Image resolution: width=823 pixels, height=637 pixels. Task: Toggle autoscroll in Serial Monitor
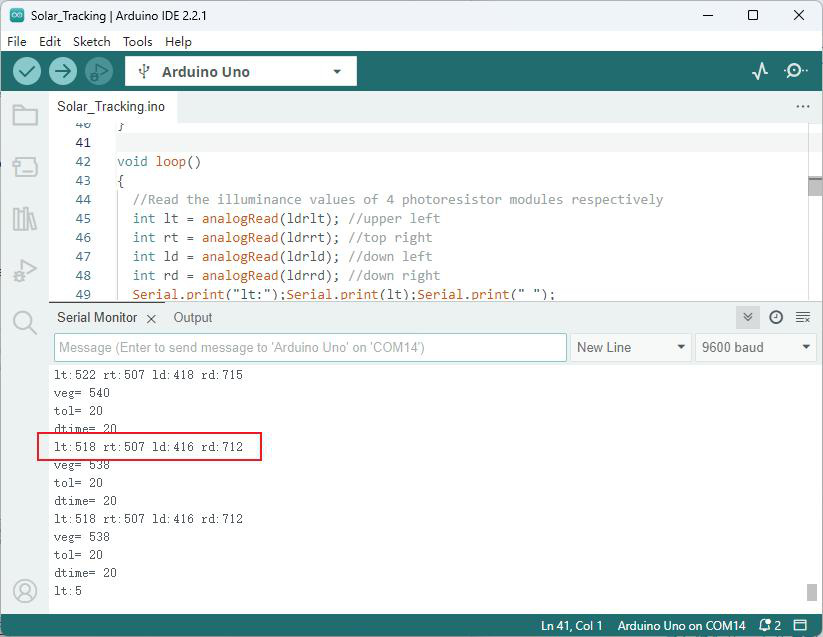[748, 317]
